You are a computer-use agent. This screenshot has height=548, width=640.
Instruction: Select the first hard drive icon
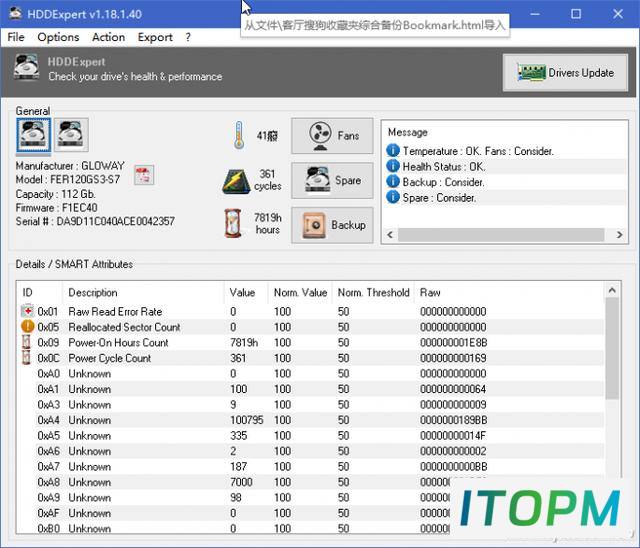point(34,135)
